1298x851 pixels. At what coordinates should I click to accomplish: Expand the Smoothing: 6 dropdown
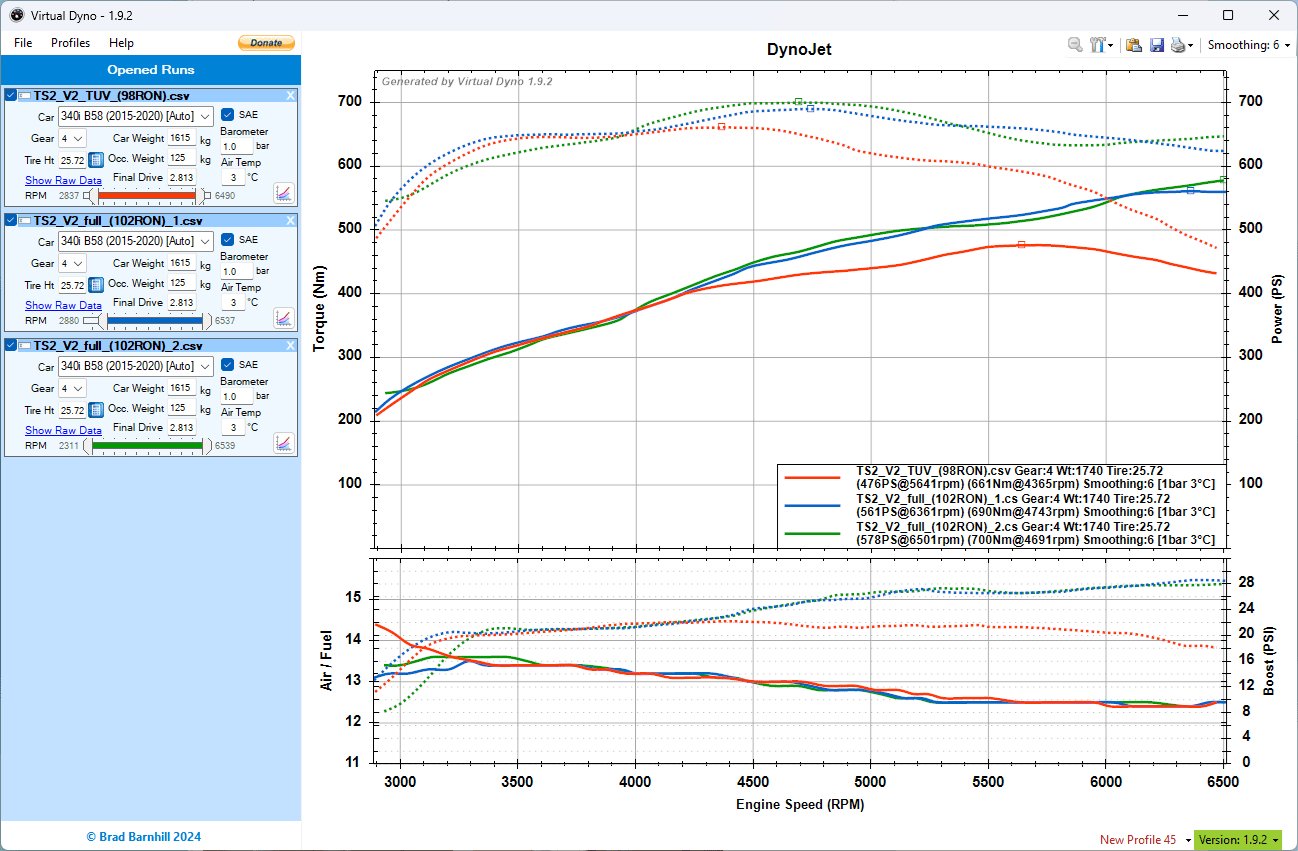pyautogui.click(x=1248, y=45)
